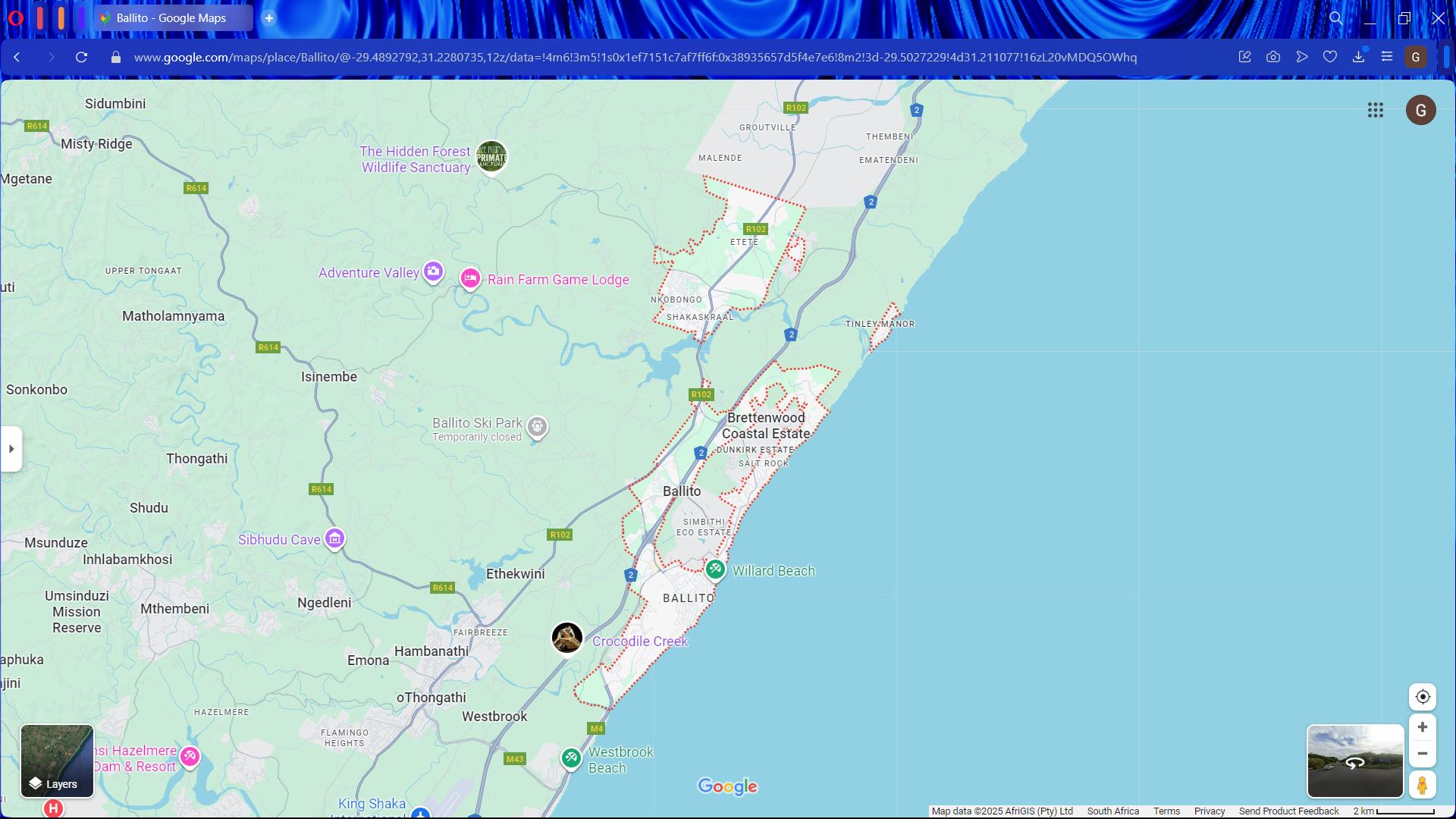Select the Ballito - Google Maps tab
The image size is (1456, 819).
(174, 18)
